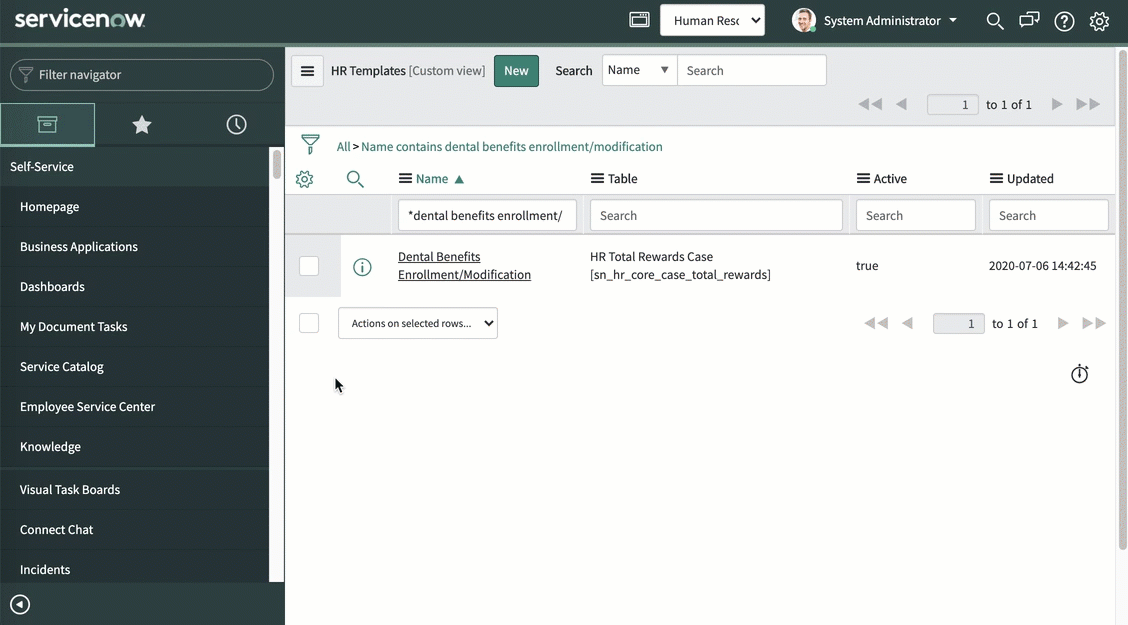Go to next page in top pager
Screen dimensions: 1128x625
[1057, 104]
